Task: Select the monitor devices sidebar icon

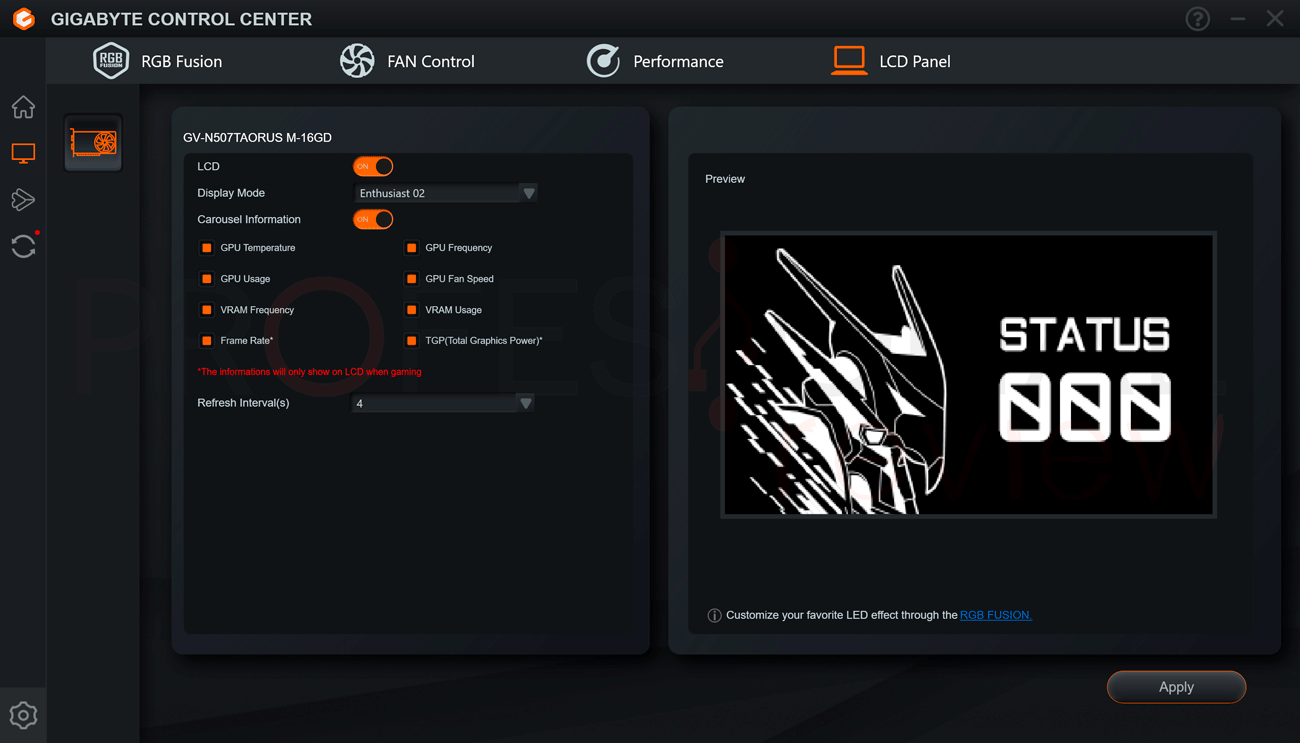Action: pyautogui.click(x=23, y=153)
